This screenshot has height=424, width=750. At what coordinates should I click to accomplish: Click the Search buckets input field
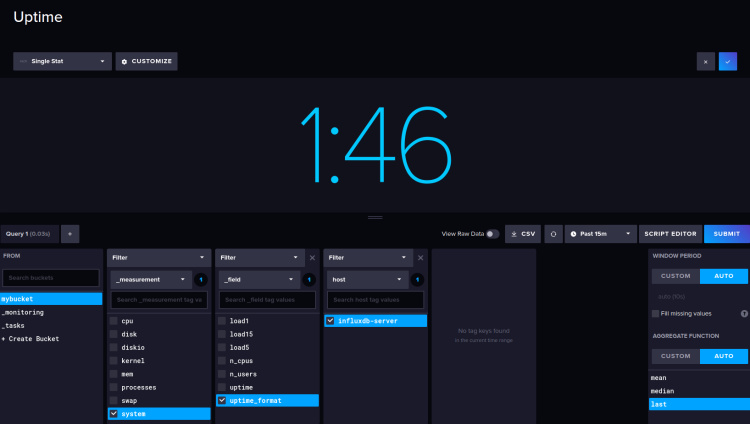pos(51,278)
